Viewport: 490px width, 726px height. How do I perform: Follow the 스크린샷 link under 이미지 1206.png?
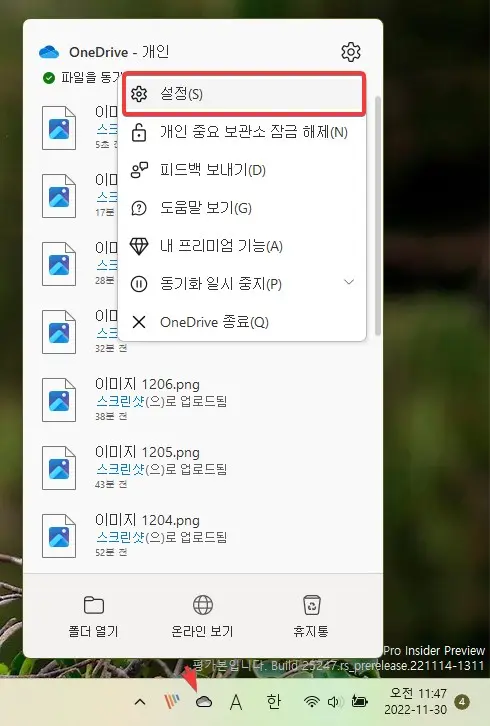click(120, 401)
